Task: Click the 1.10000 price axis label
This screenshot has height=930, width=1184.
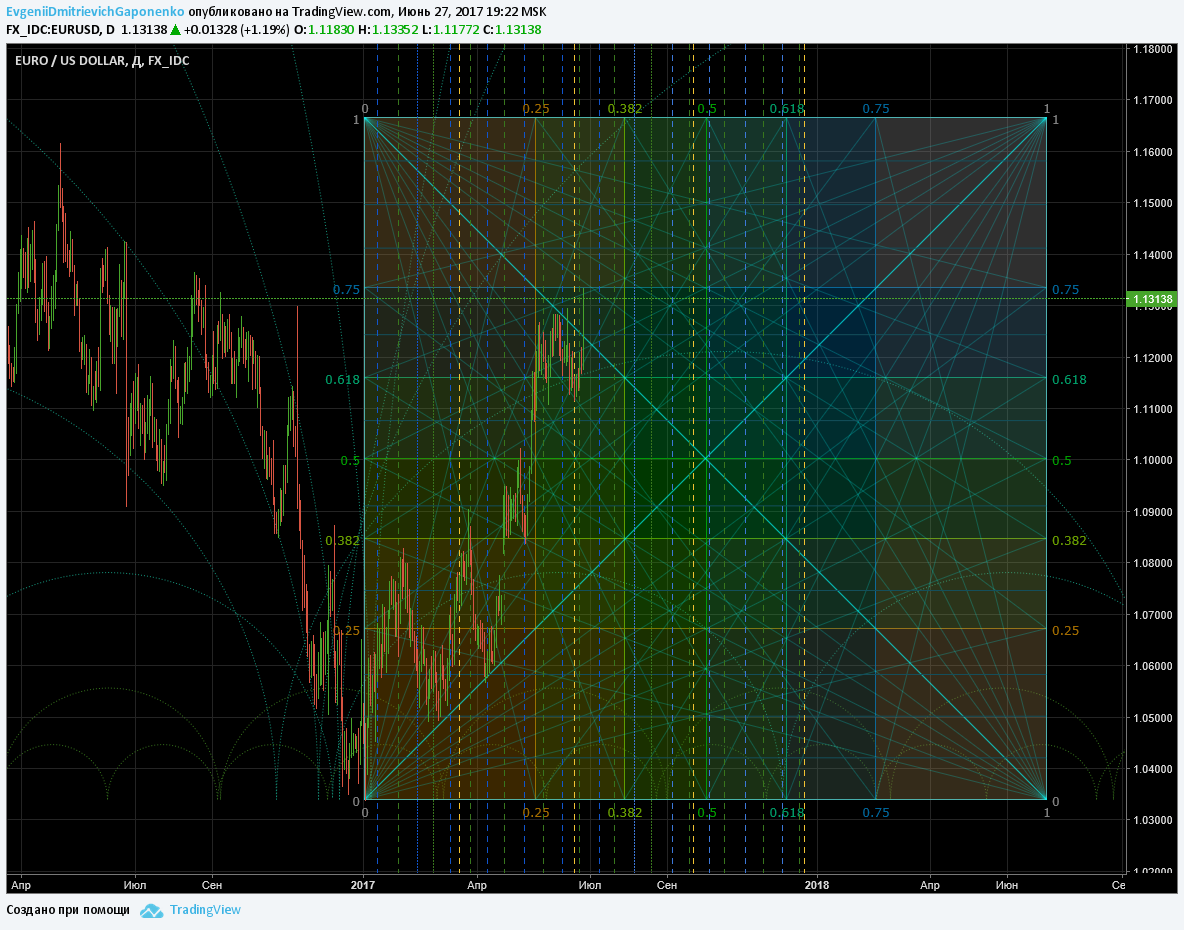Action: (x=1152, y=460)
